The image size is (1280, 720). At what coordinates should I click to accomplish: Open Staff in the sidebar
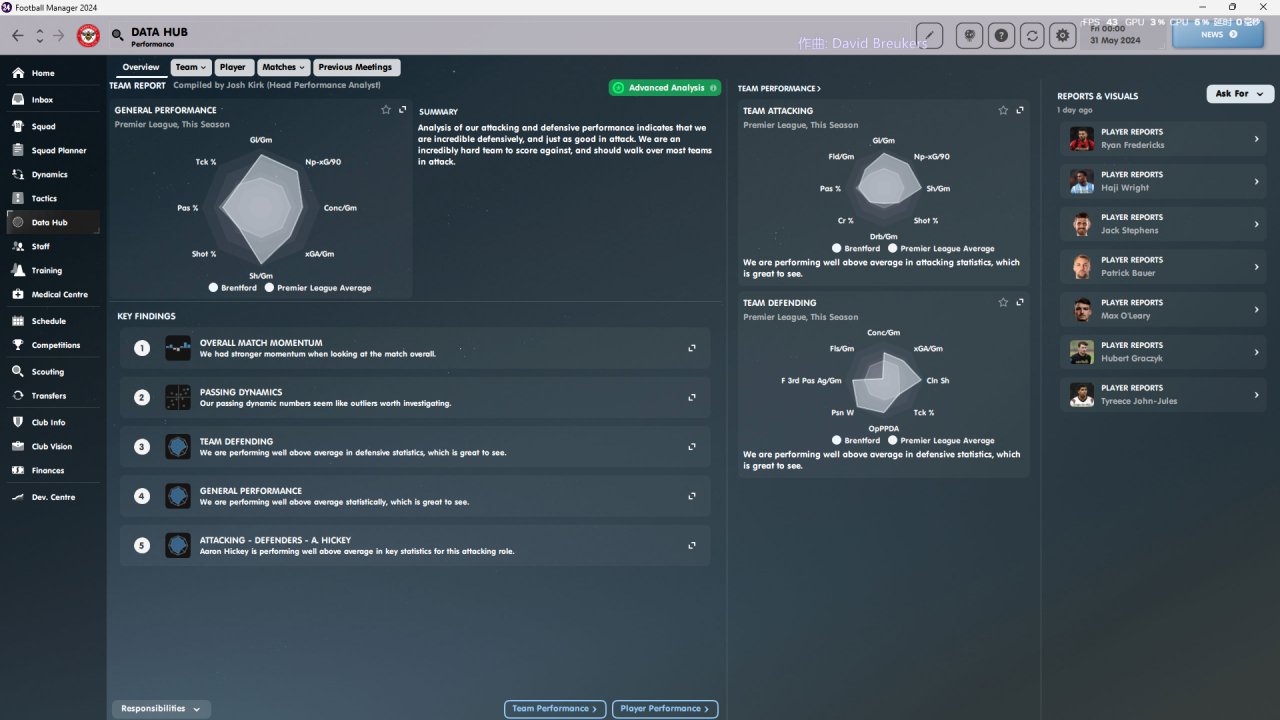pyautogui.click(x=54, y=247)
